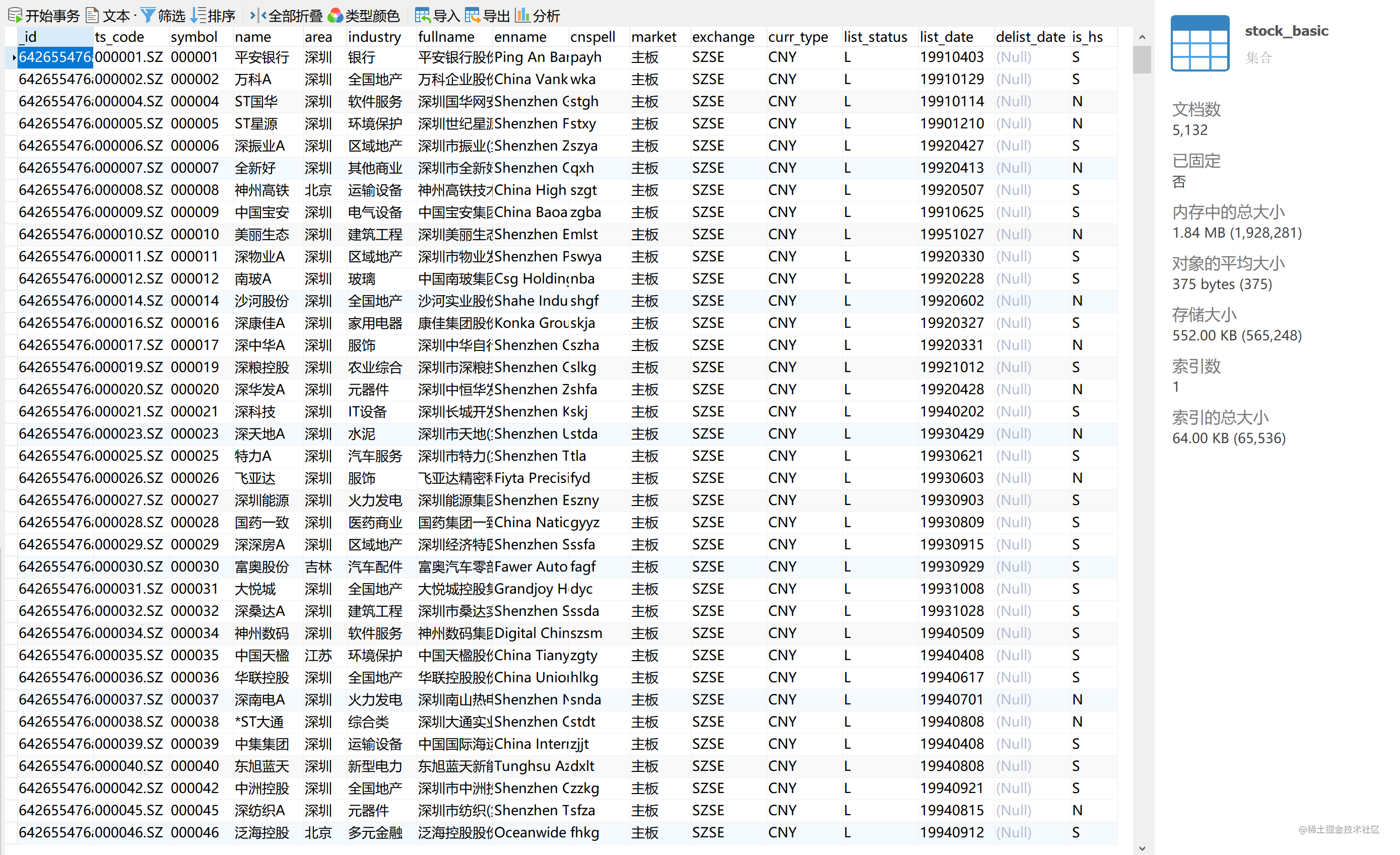Image resolution: width=1400 pixels, height=855 pixels.
Task: Click scrollbar up arrow at top
Action: 1142,37
